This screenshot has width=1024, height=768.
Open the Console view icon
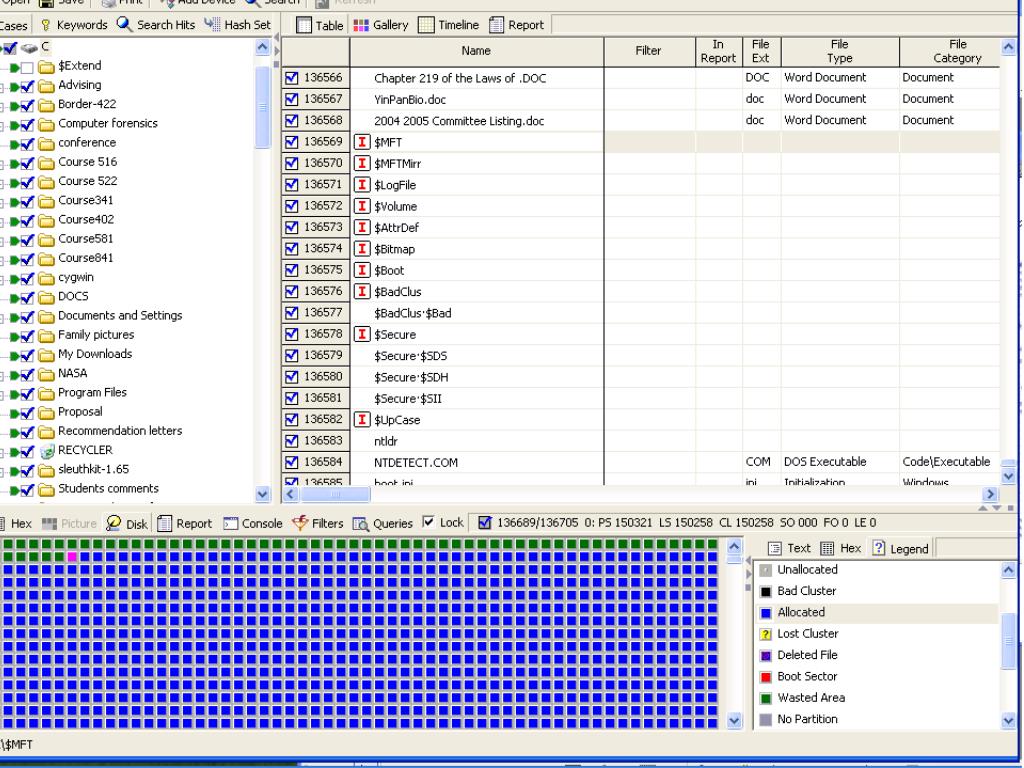pos(231,524)
